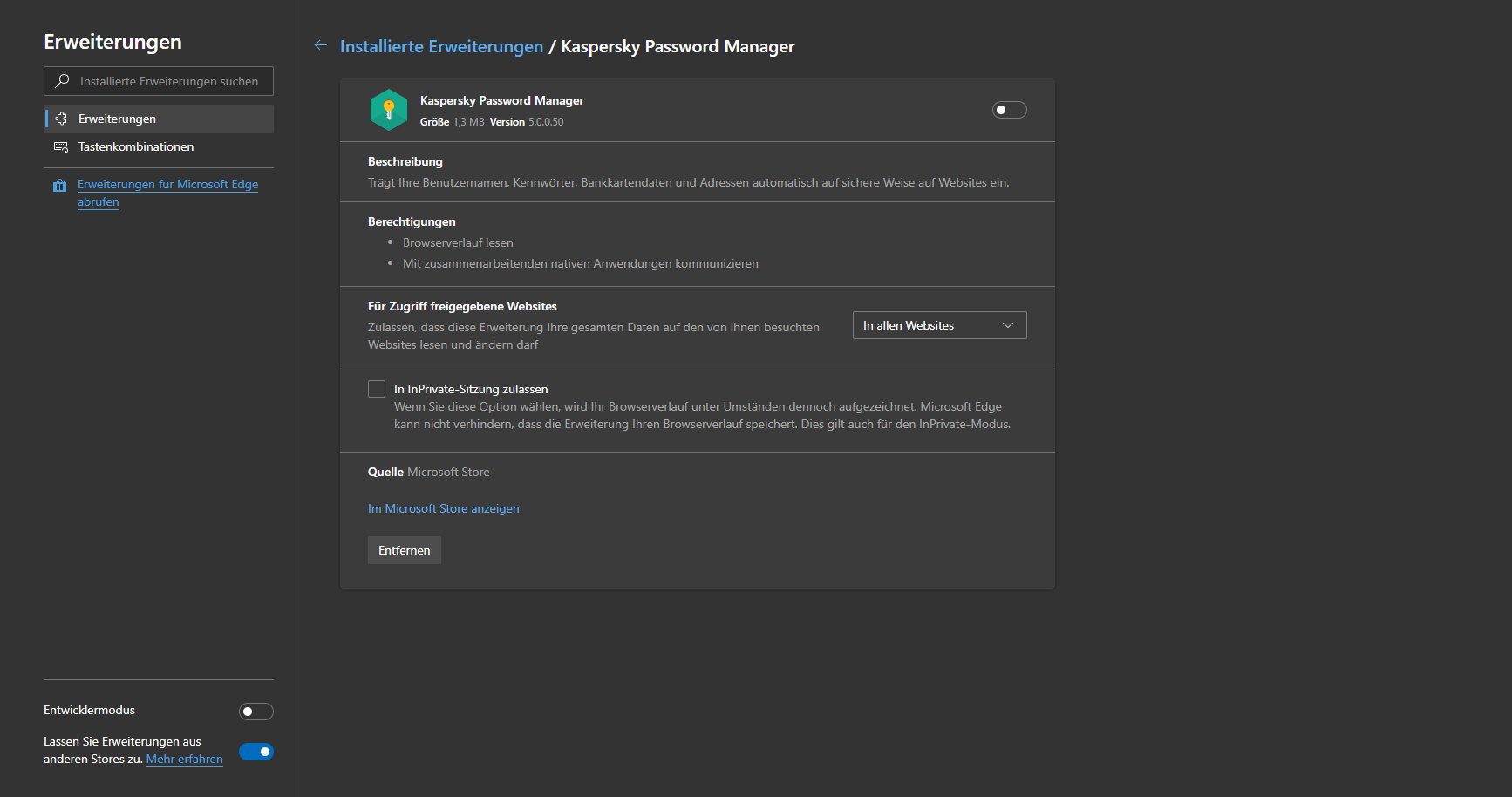Enable the Kaspersky Password Manager toggle

tap(1009, 110)
